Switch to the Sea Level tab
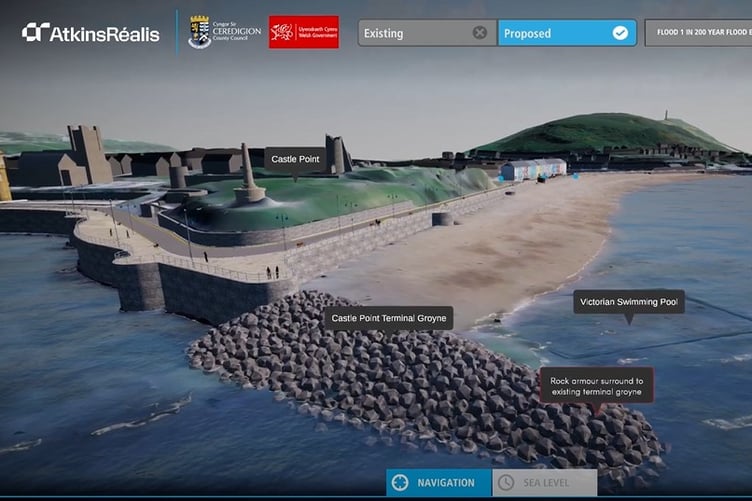 (x=545, y=483)
